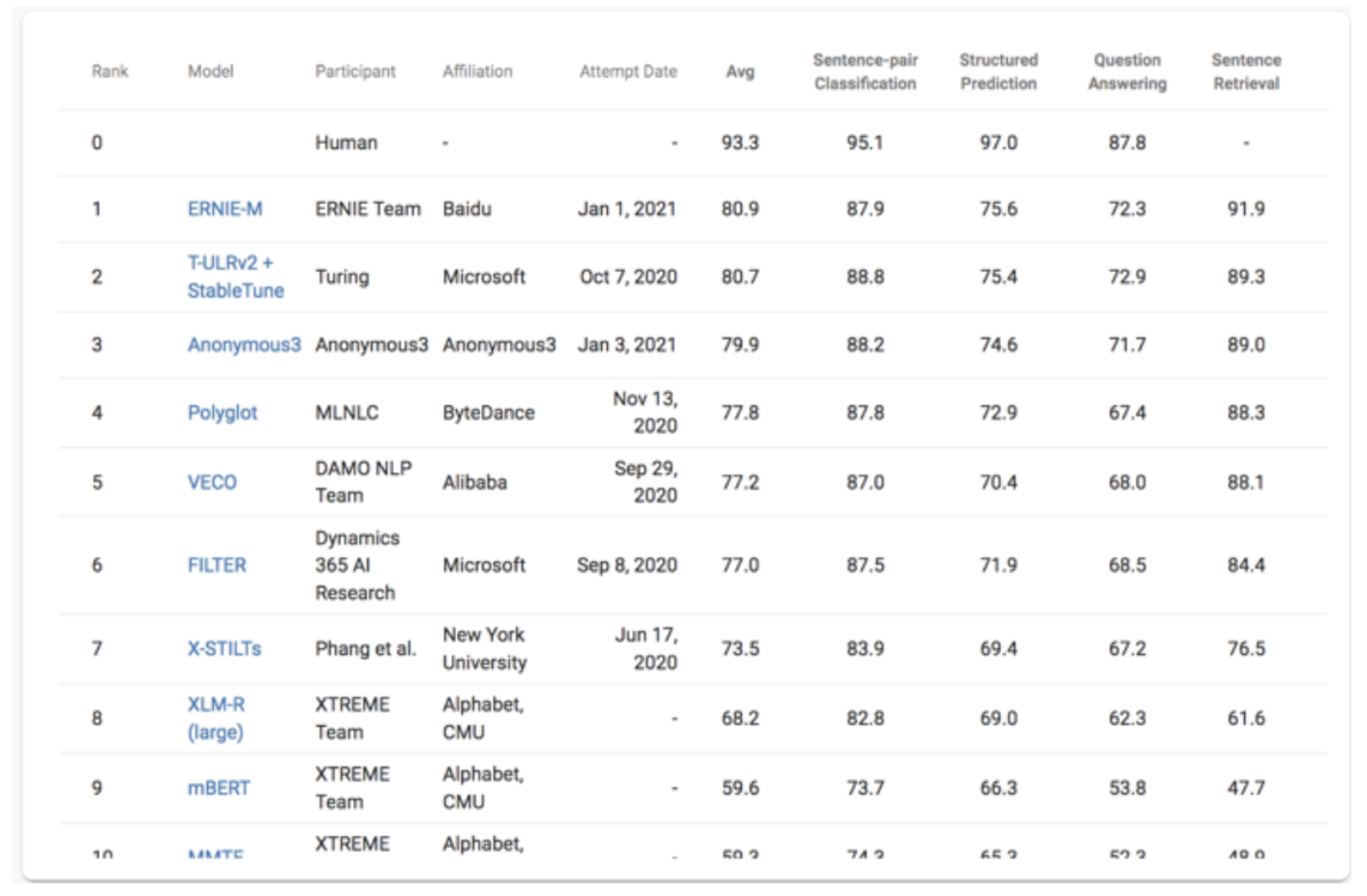Click the Avg column header
1367x896 pixels.
[740, 72]
